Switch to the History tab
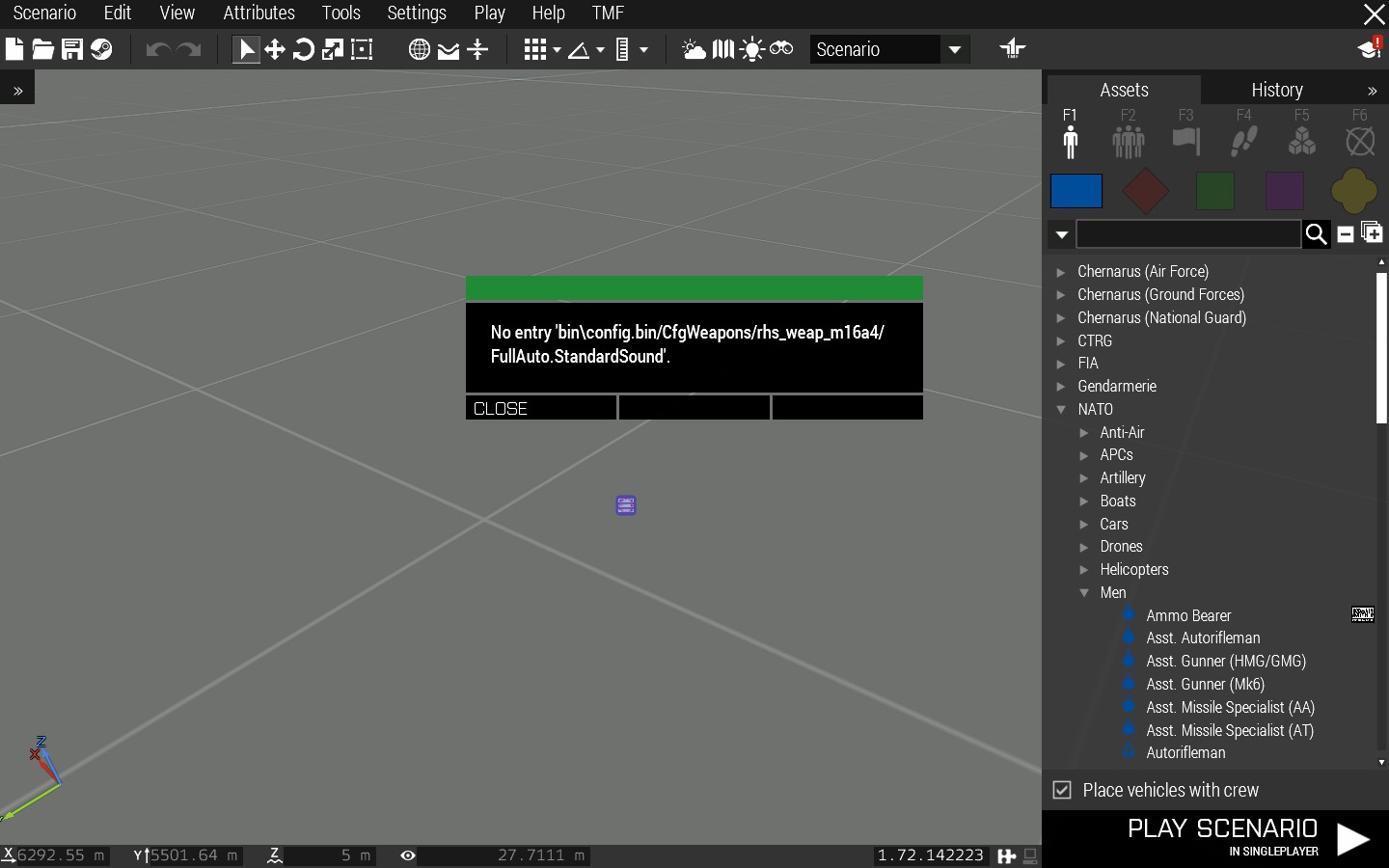The image size is (1389, 868). (x=1276, y=90)
